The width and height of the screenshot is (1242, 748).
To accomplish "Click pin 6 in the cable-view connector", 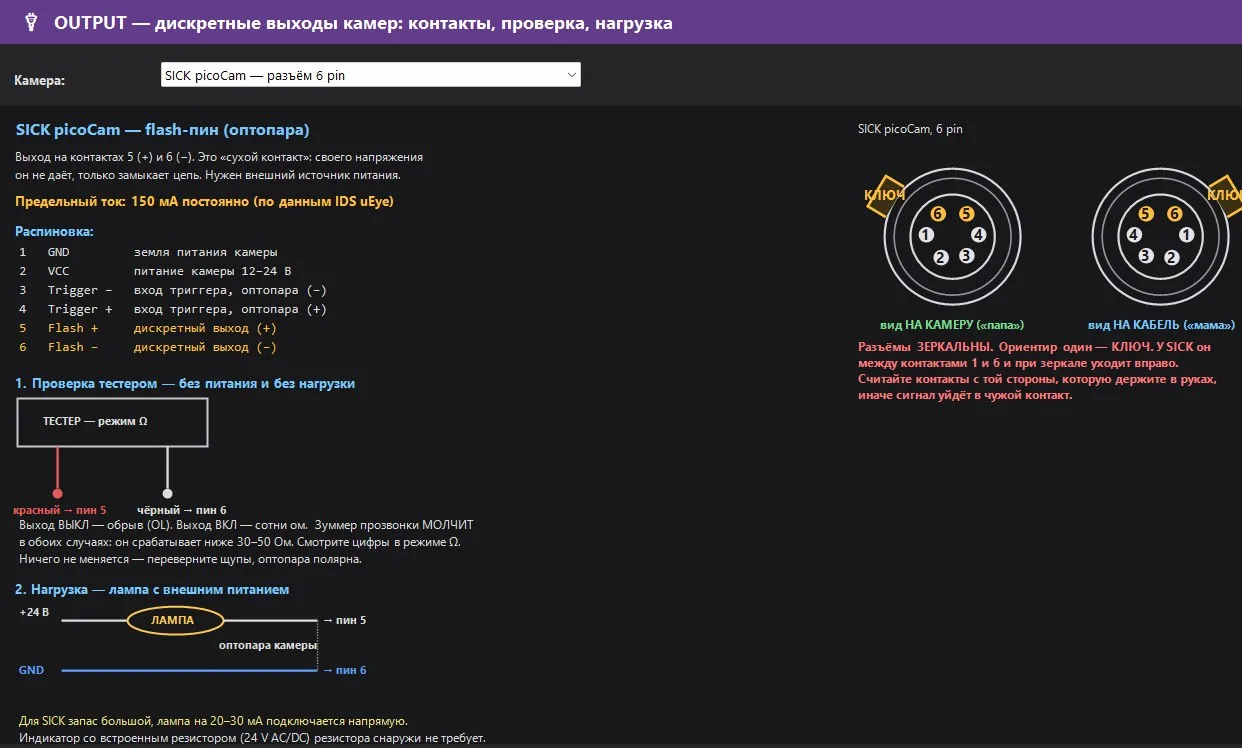I will pyautogui.click(x=1174, y=214).
